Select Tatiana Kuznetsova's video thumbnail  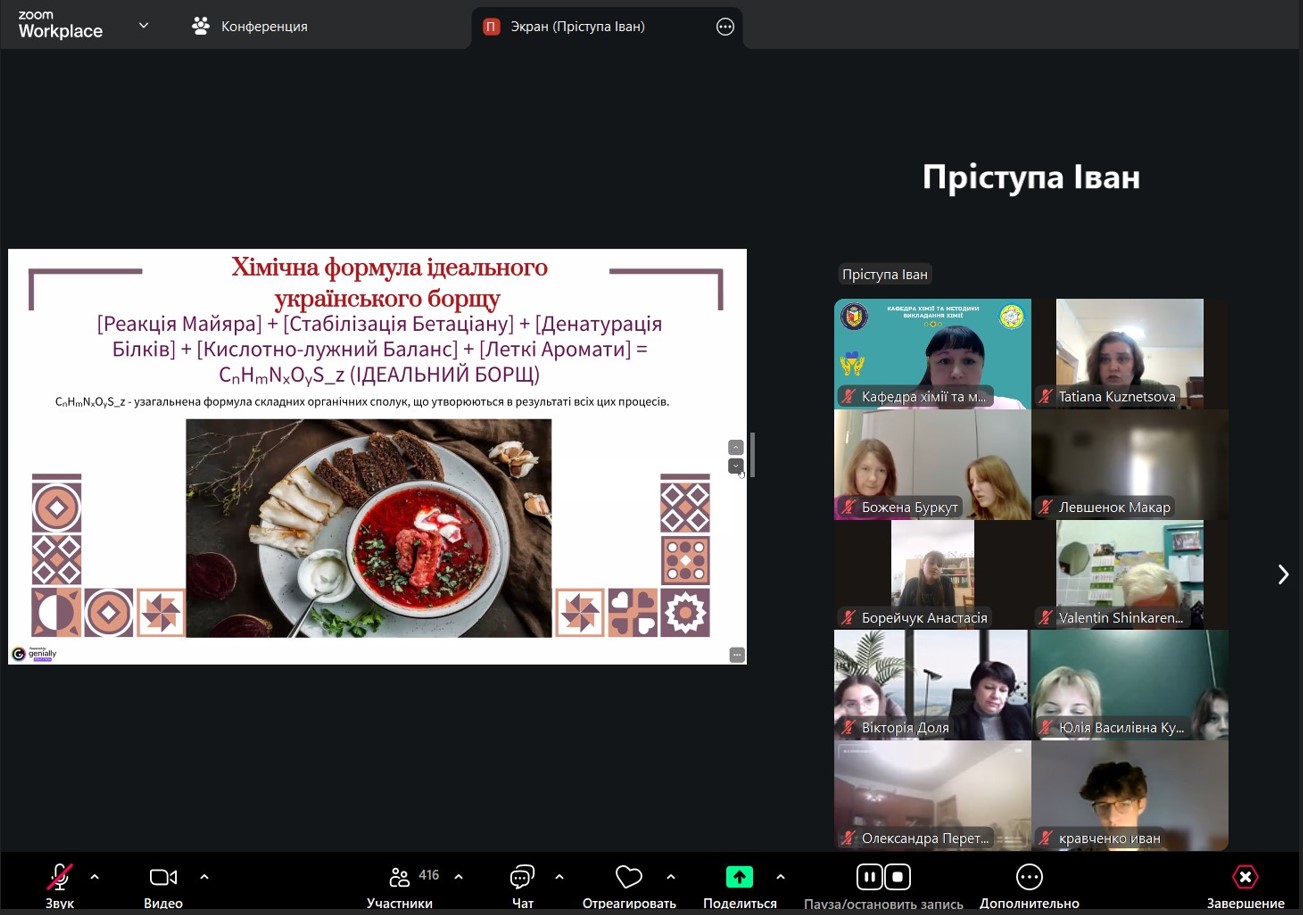point(1129,354)
